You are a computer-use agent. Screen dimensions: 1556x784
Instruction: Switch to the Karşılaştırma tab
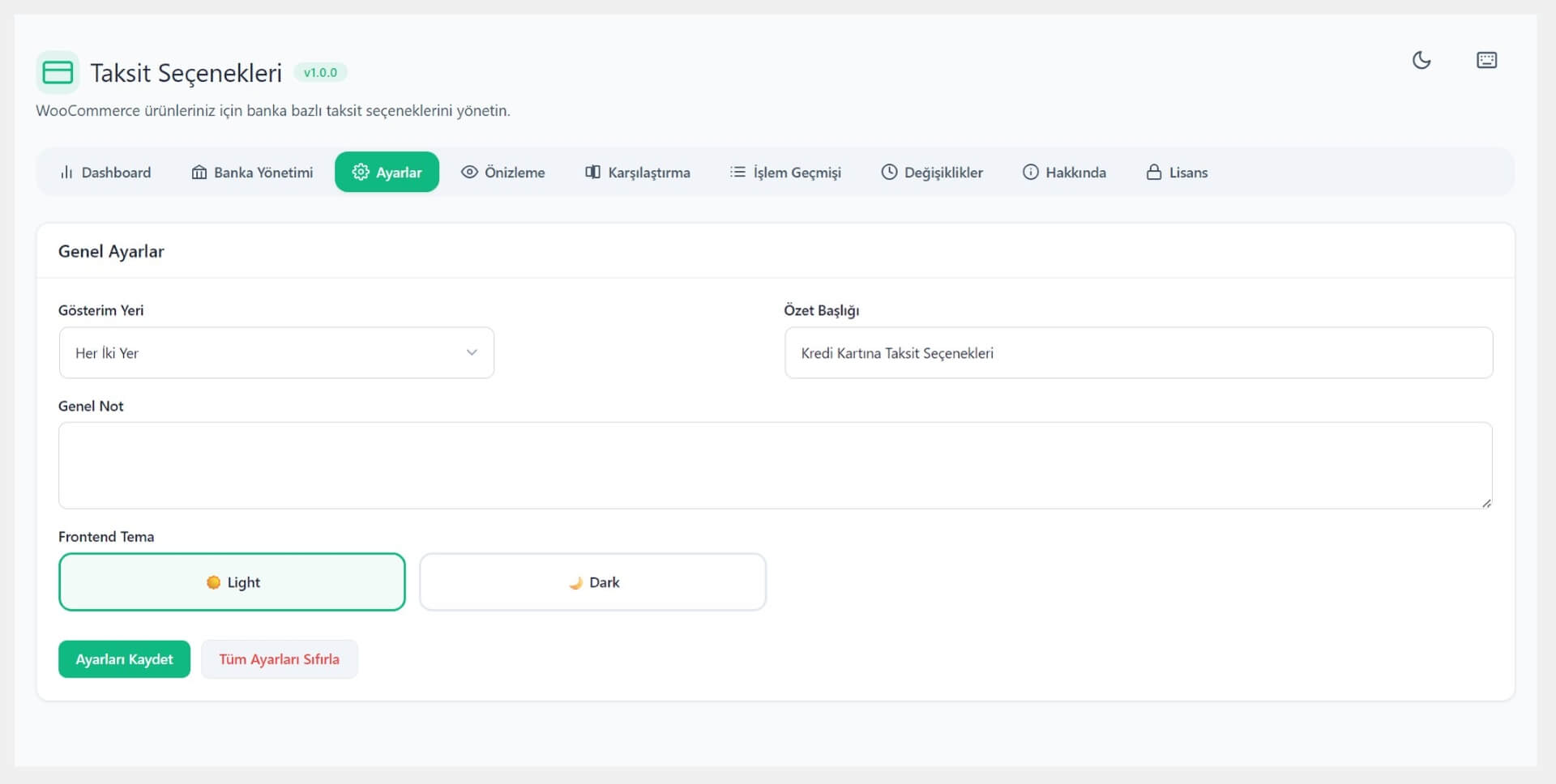(638, 172)
